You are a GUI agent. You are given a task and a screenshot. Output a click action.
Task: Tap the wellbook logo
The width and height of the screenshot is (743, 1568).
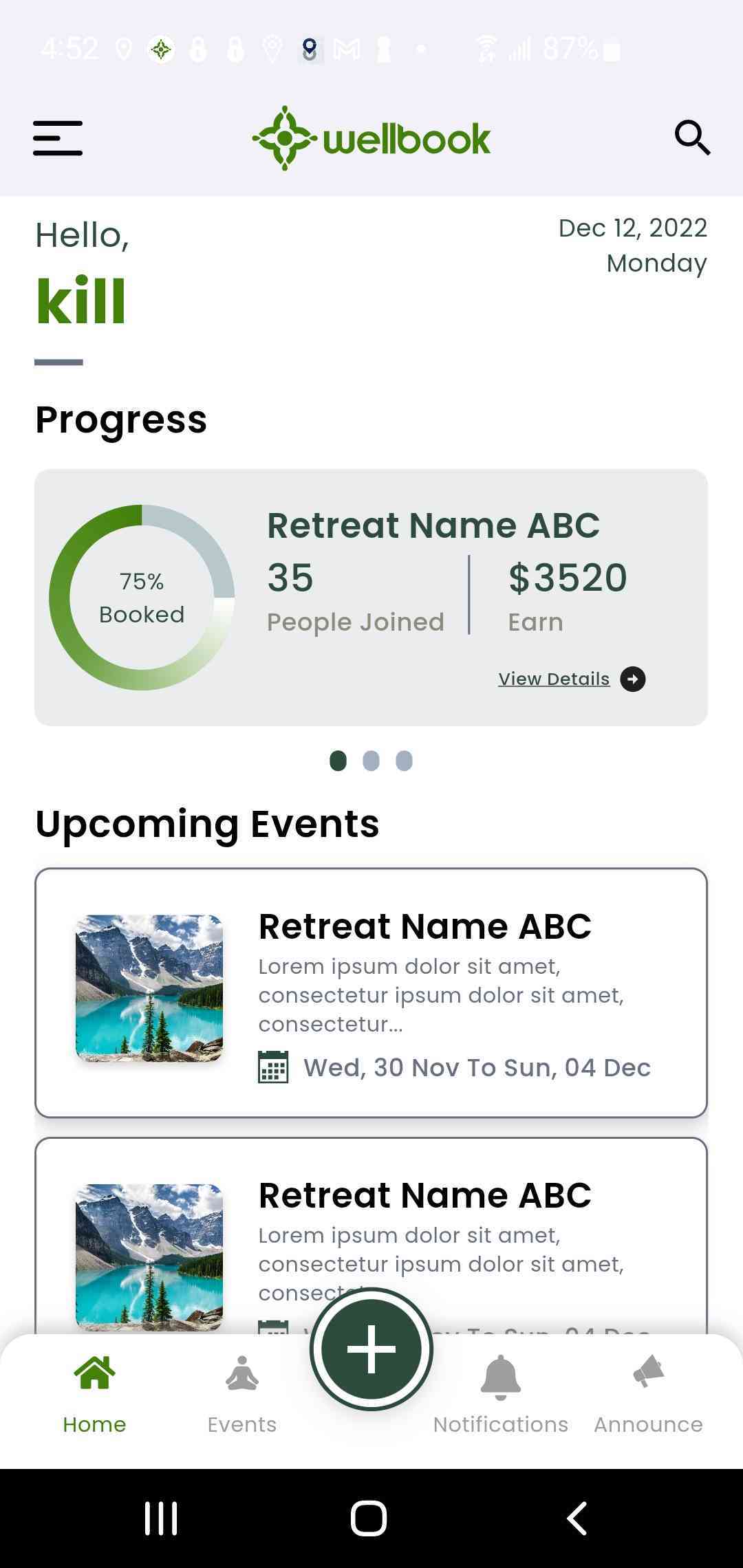tap(371, 138)
